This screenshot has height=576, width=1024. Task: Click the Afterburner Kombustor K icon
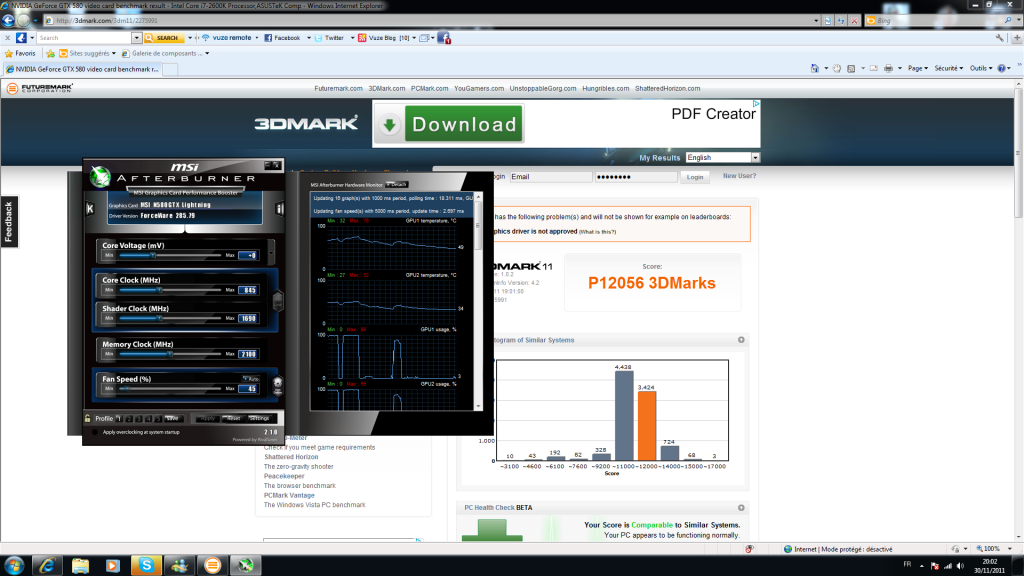(90, 208)
